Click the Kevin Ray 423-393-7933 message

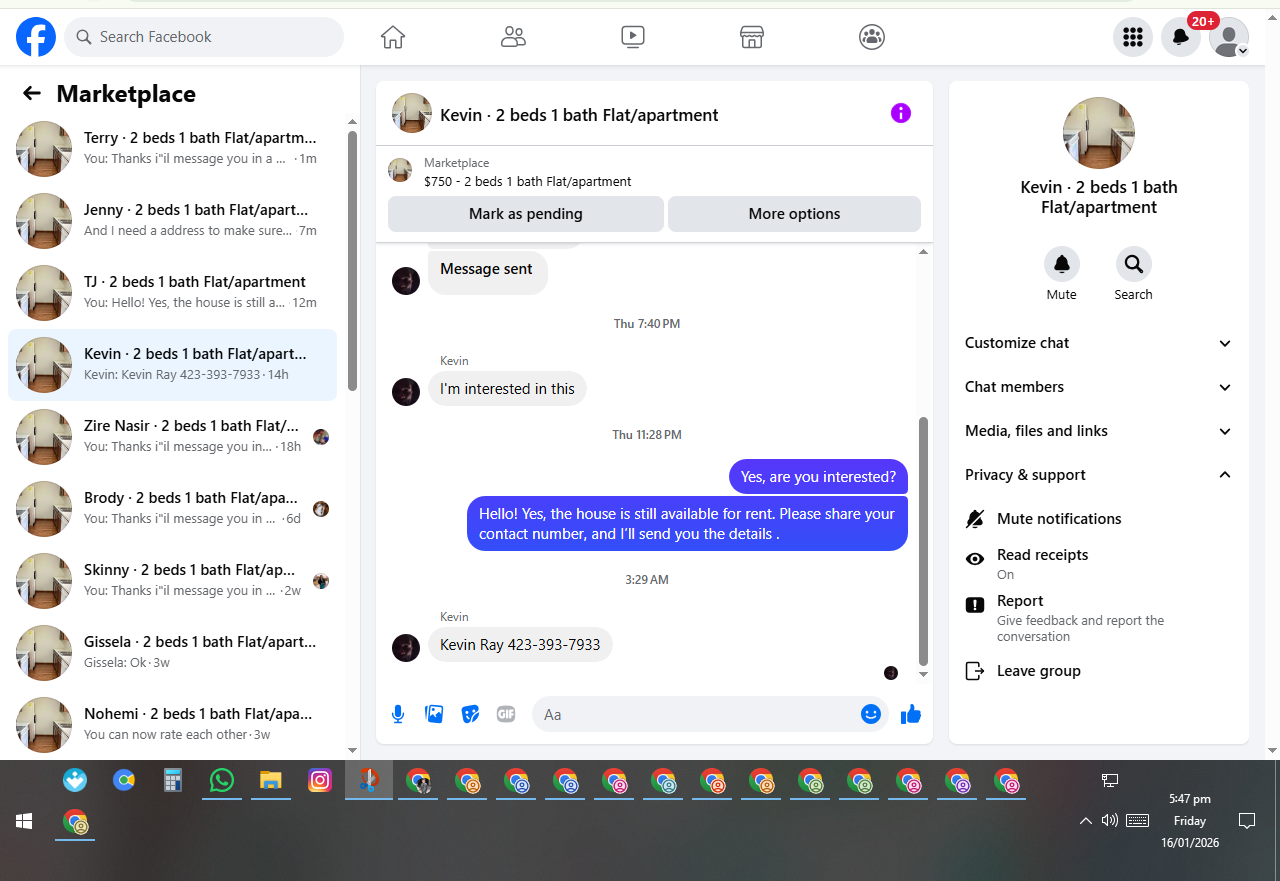(x=520, y=645)
